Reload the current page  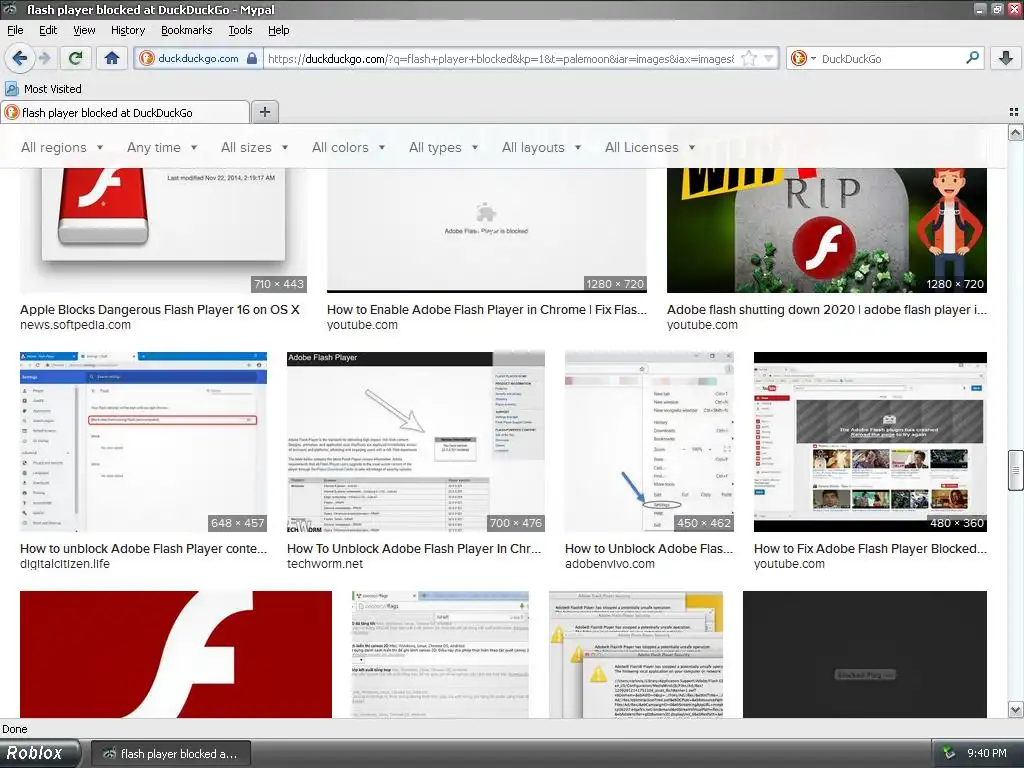[76, 59]
